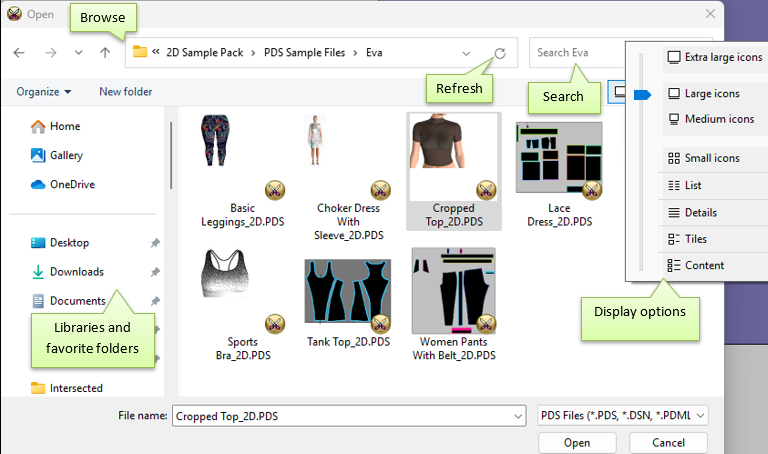Open the Home location in sidebar
This screenshot has width=768, height=454.
[64, 127]
